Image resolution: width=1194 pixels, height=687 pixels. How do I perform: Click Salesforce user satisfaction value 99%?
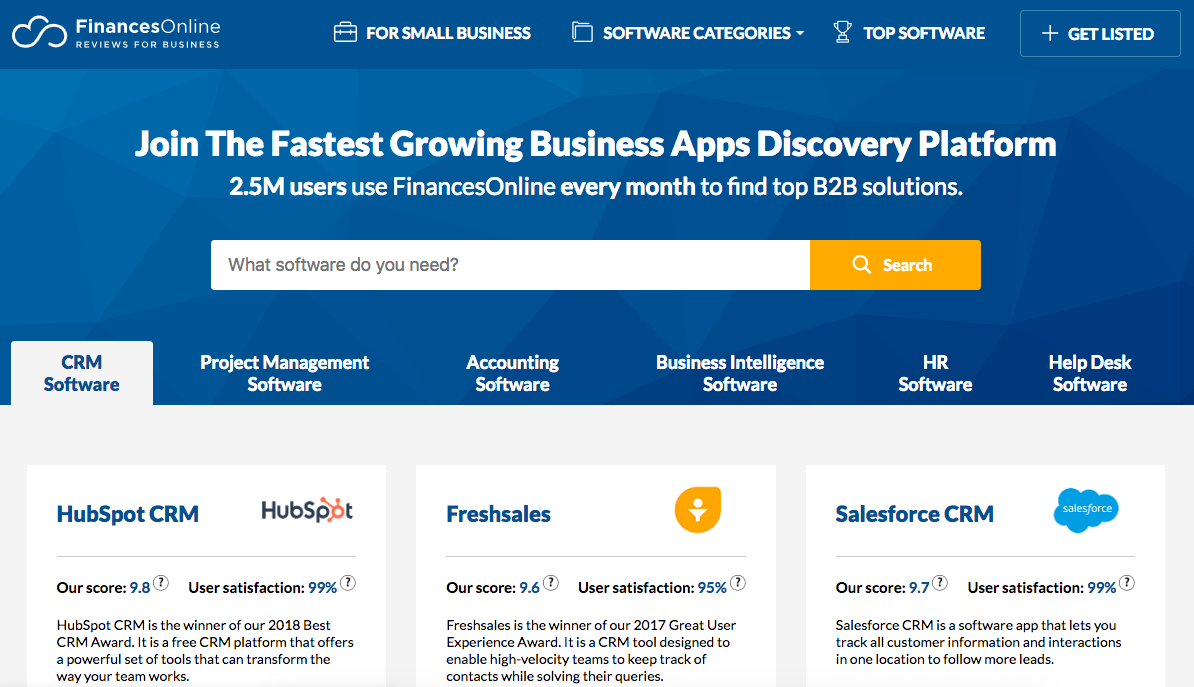click(x=1102, y=588)
